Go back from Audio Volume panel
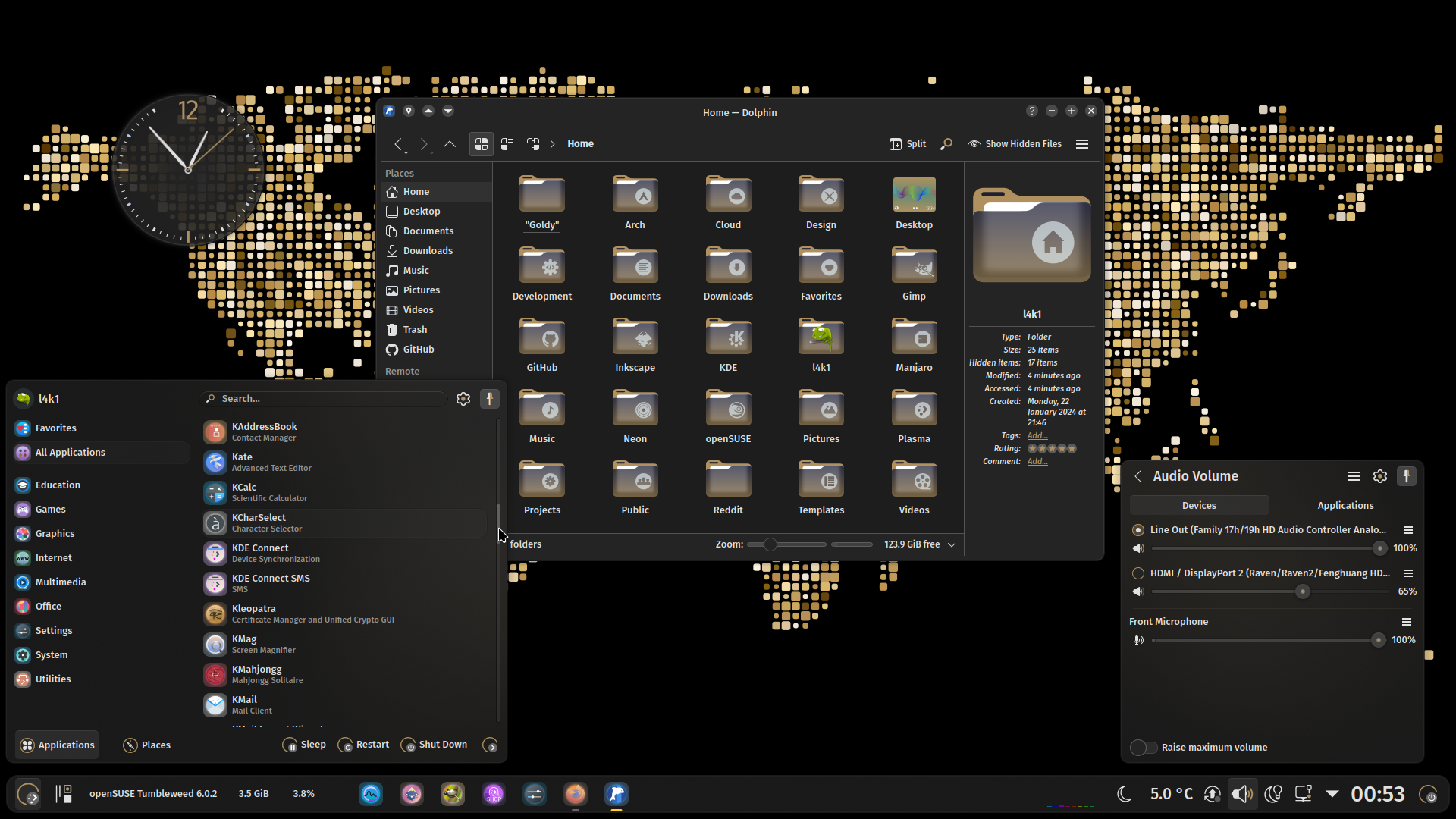The height and width of the screenshot is (819, 1456). 1138,476
